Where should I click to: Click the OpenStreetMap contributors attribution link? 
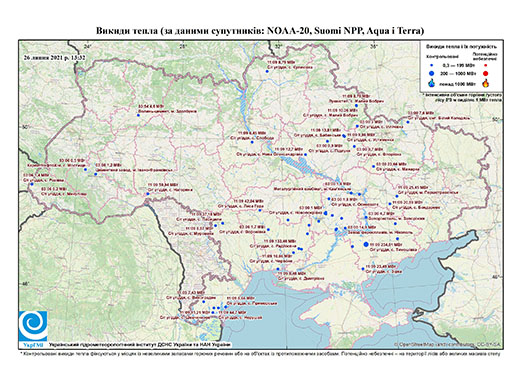coord(449,344)
